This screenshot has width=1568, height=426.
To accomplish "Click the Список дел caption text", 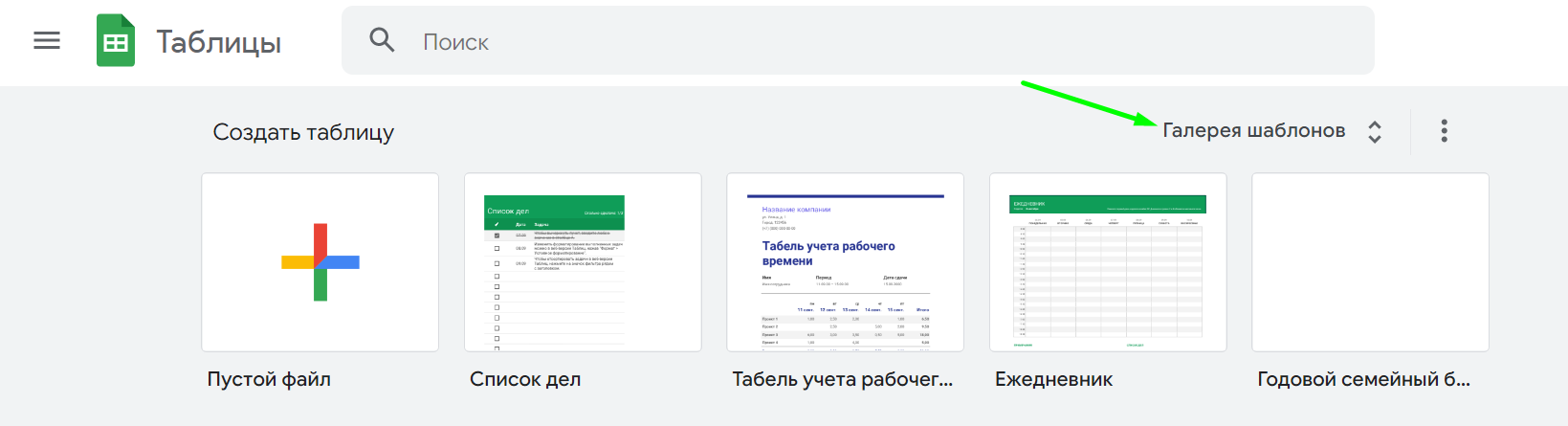I will pyautogui.click(x=525, y=379).
